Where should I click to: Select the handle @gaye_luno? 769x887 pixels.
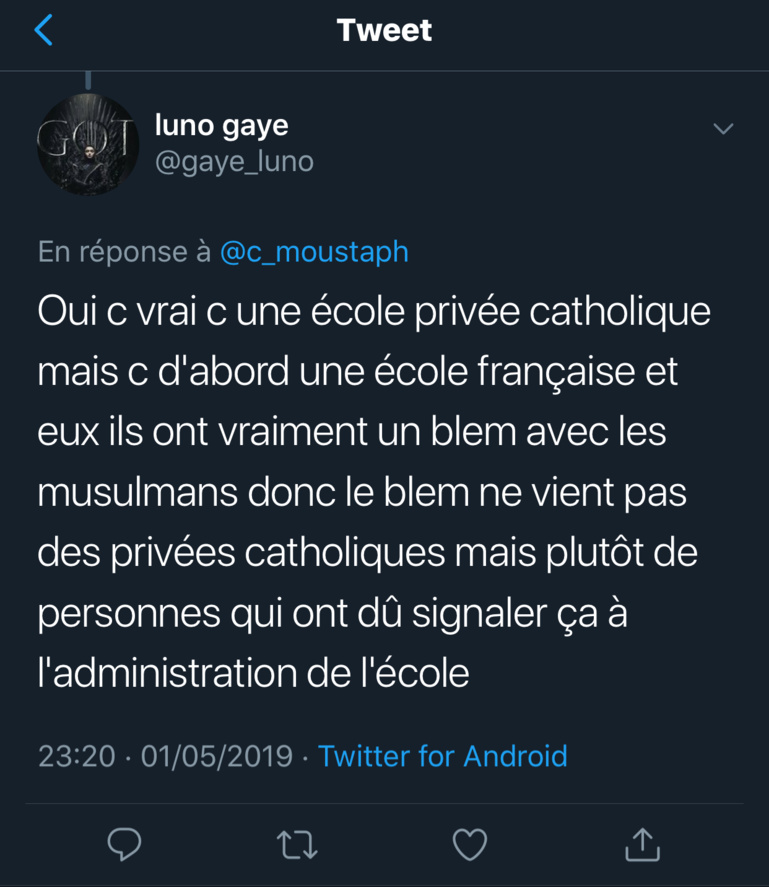pos(233,161)
